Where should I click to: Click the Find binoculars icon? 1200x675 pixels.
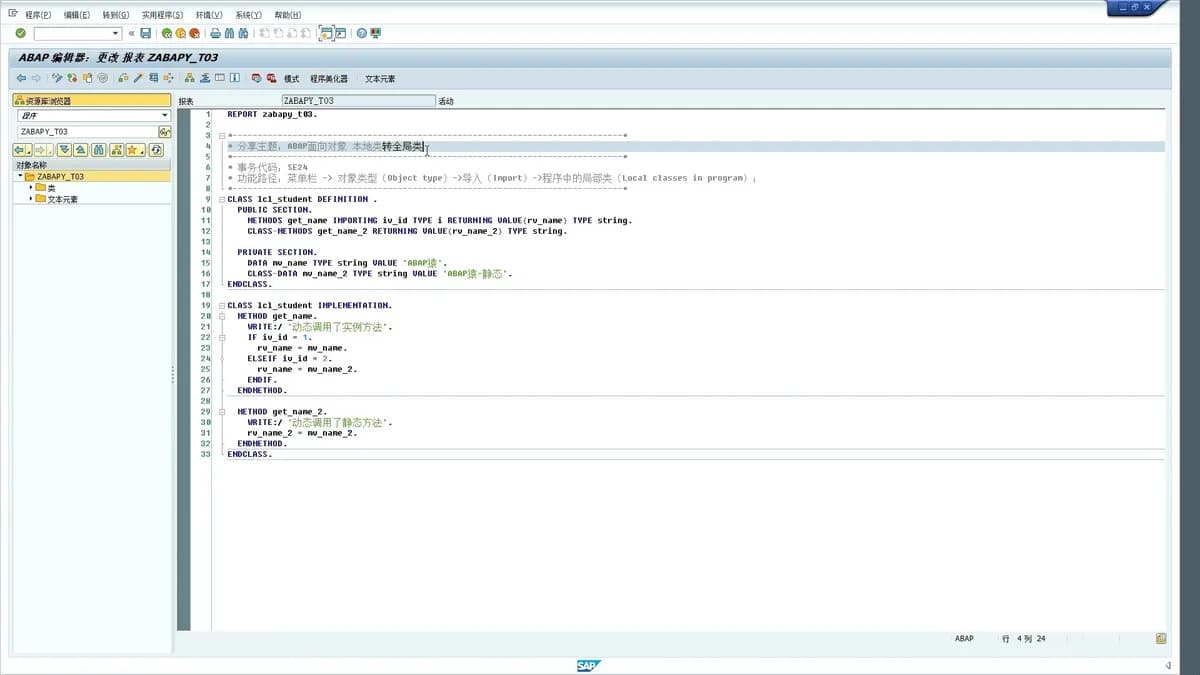(229, 33)
